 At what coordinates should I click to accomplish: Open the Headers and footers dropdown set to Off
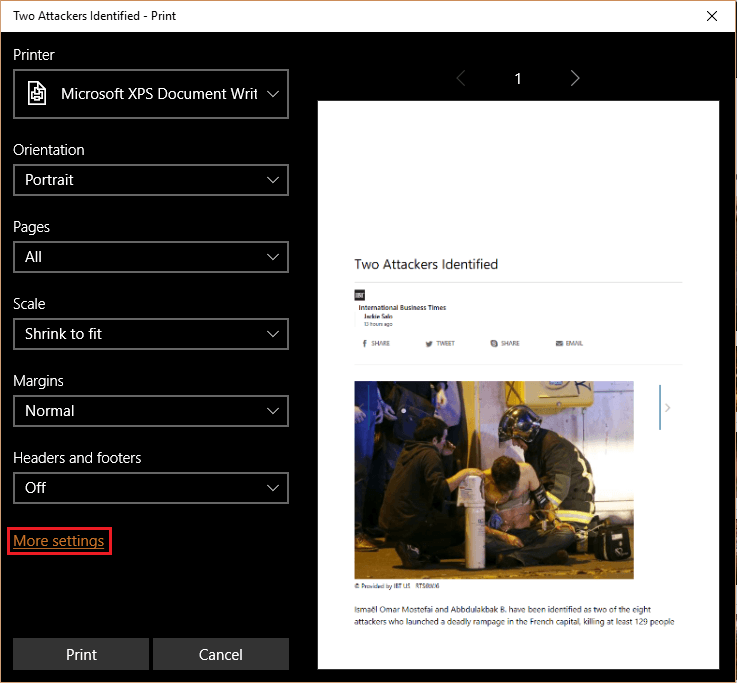pyautogui.click(x=151, y=488)
